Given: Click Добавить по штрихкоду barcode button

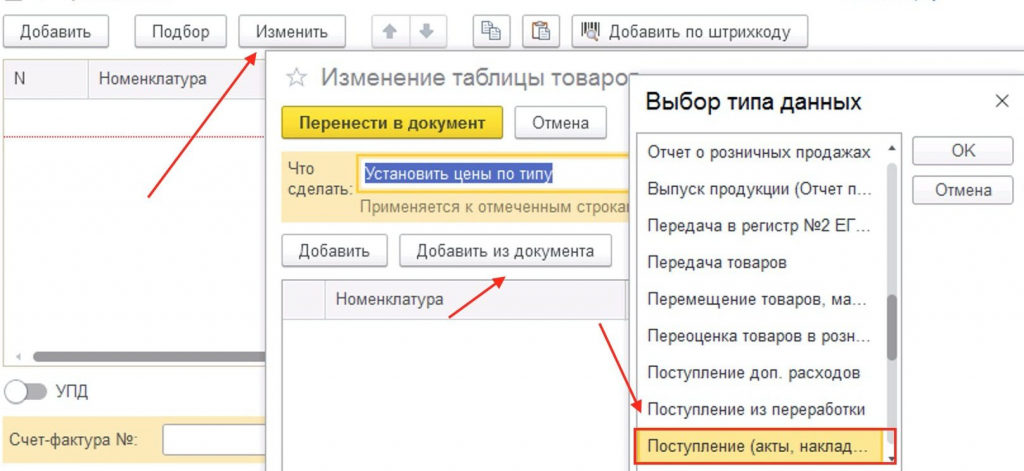Looking at the screenshot, I should point(690,31).
